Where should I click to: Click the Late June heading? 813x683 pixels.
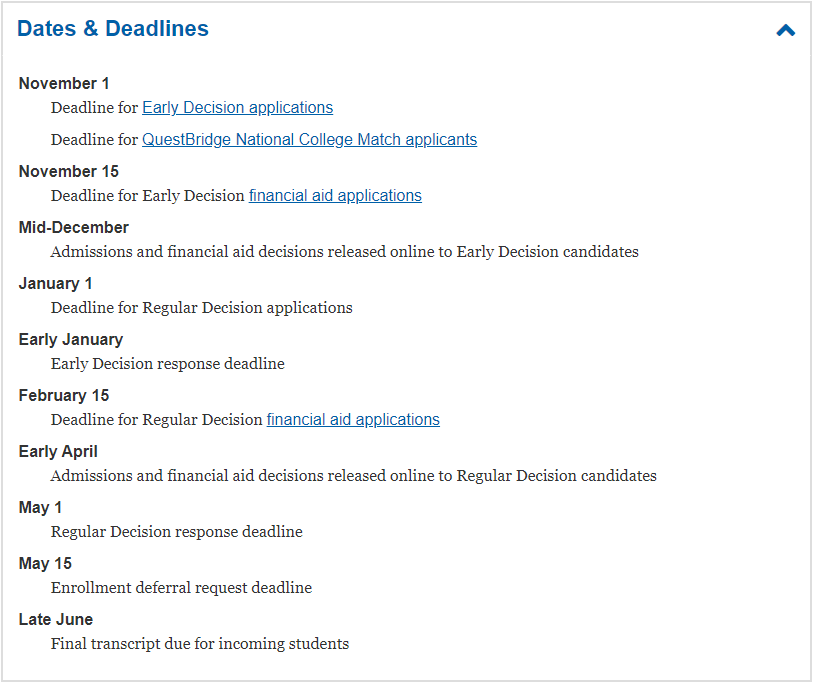(x=56, y=620)
